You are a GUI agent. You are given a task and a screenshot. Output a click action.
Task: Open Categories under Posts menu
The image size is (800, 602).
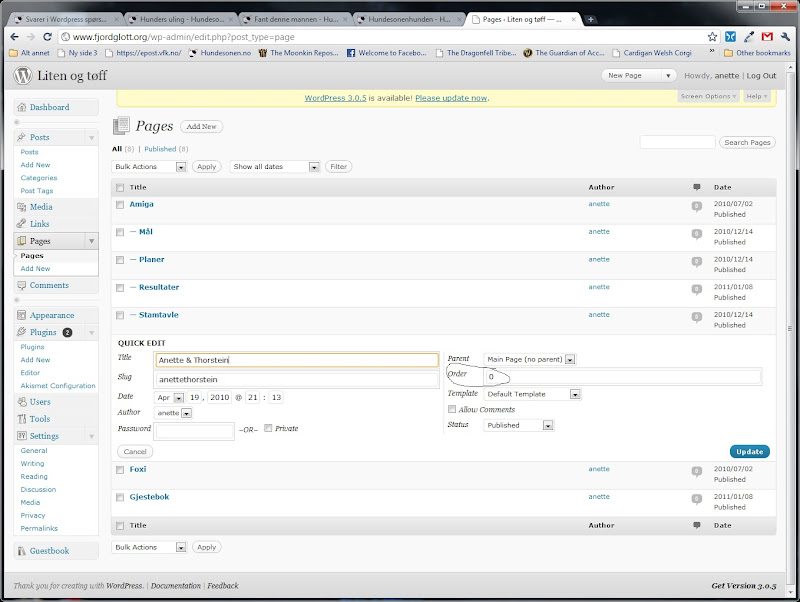(39, 178)
